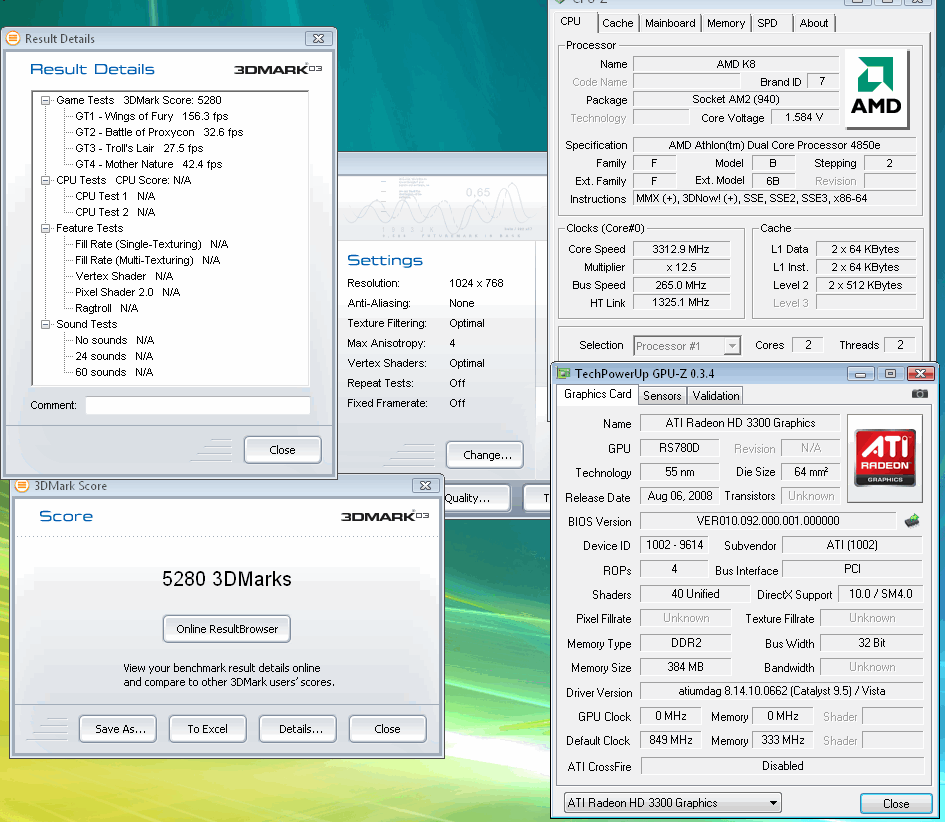Open the Memory tab in CPU-Z

(726, 23)
